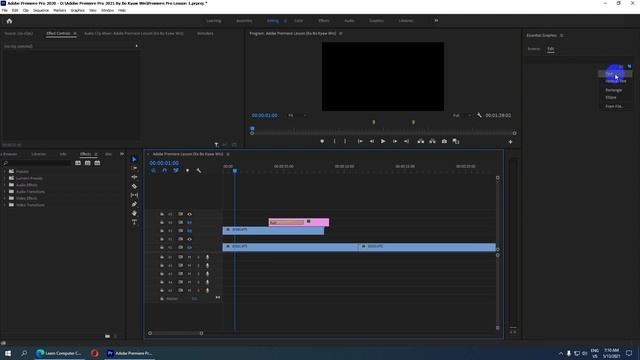Toggle lock on the top video track
640x360 pixels.
point(162,214)
